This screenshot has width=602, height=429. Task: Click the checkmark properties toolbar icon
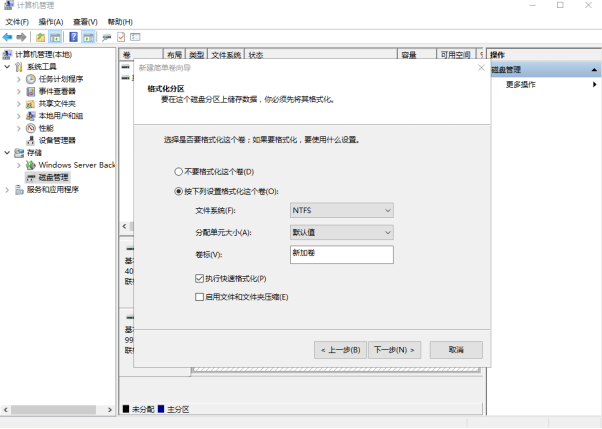pos(121,37)
